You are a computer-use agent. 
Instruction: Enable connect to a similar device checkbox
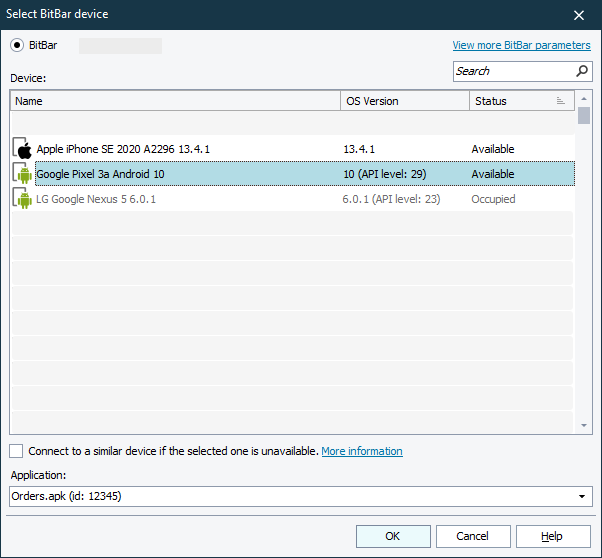[17, 451]
